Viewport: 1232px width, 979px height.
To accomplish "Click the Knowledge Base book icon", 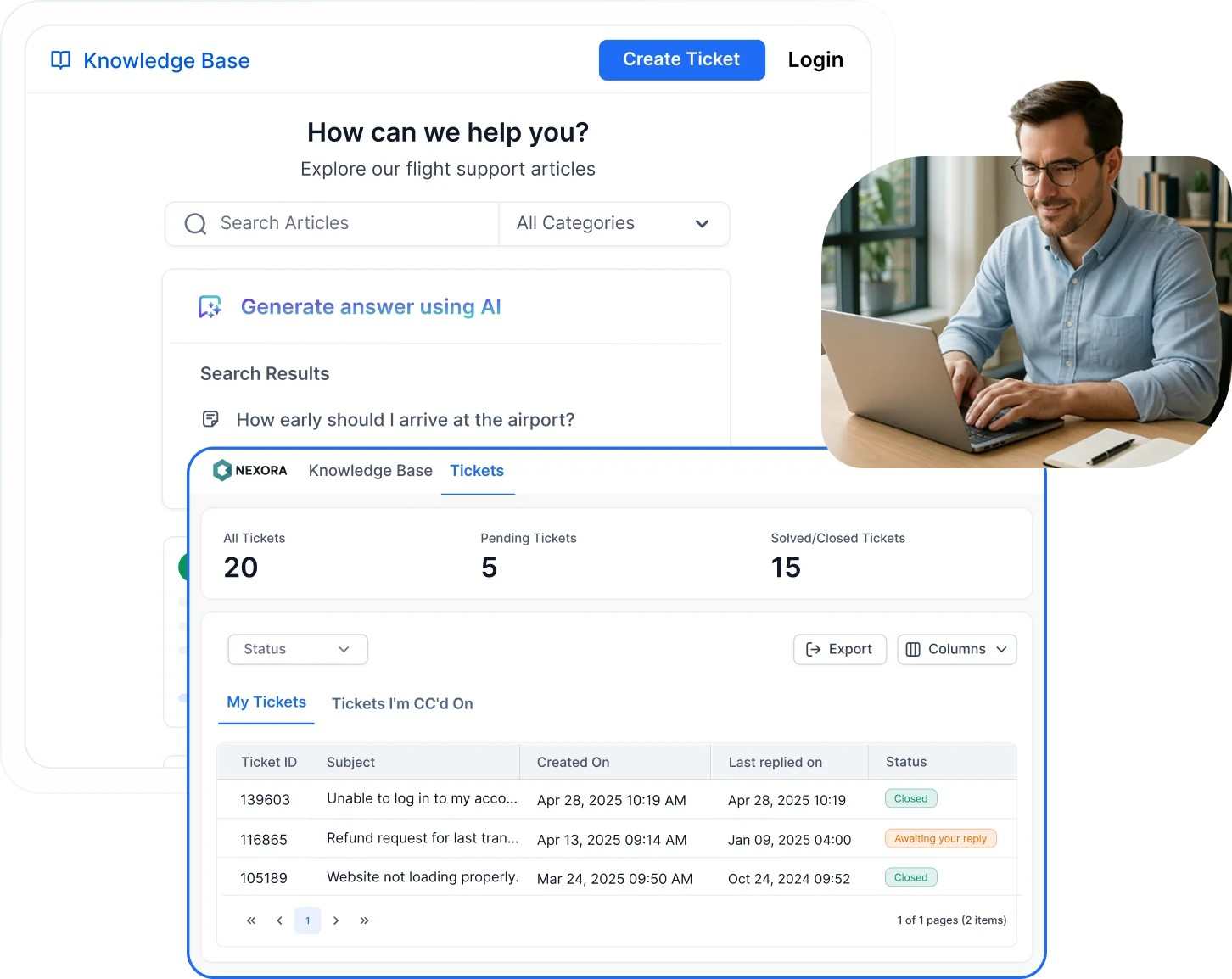I will point(61,60).
